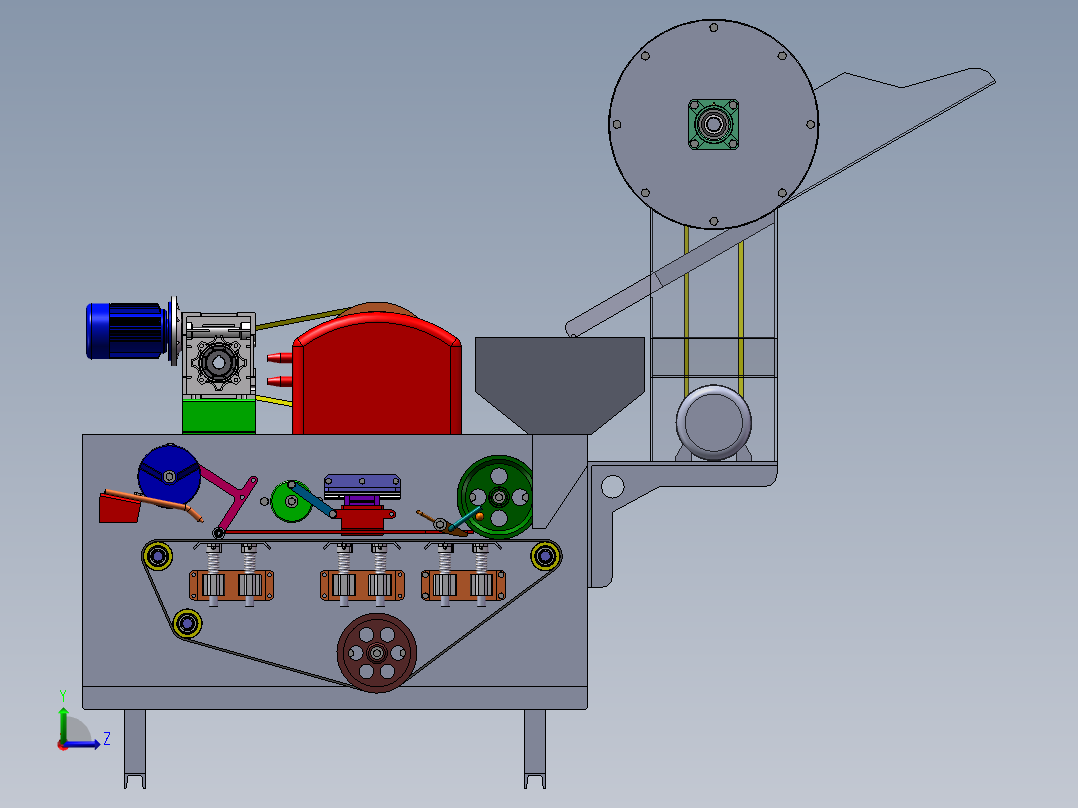The image size is (1078, 808).
Task: Select the teal link on green gear
Action: [x=312, y=499]
